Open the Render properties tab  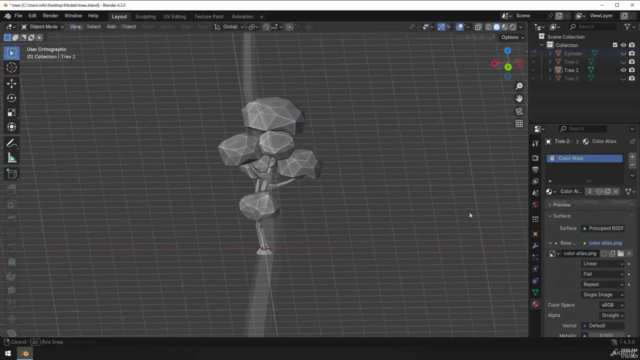coord(535,158)
